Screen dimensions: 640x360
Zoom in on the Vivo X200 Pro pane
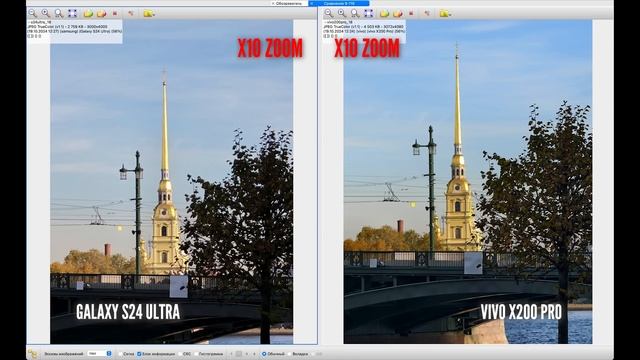click(342, 13)
